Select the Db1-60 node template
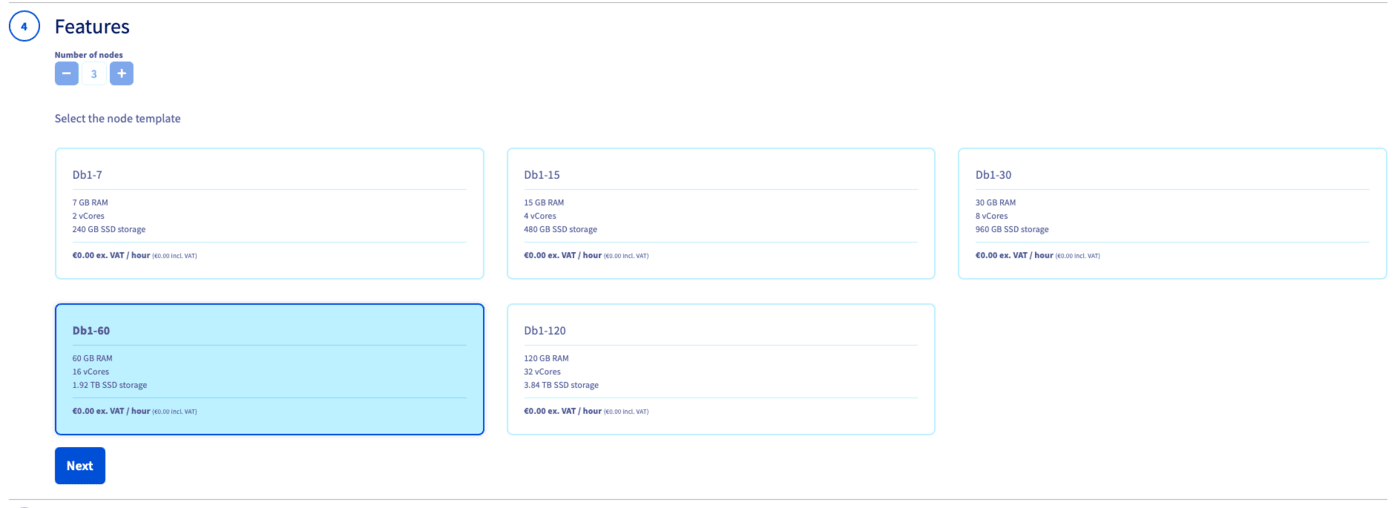 (269, 369)
